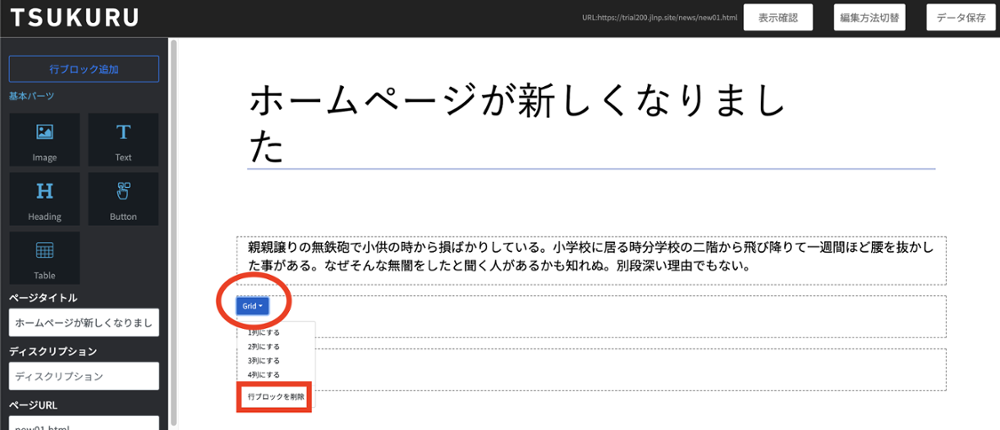Select the Text part icon
This screenshot has width=1000, height=430.
tap(123, 139)
